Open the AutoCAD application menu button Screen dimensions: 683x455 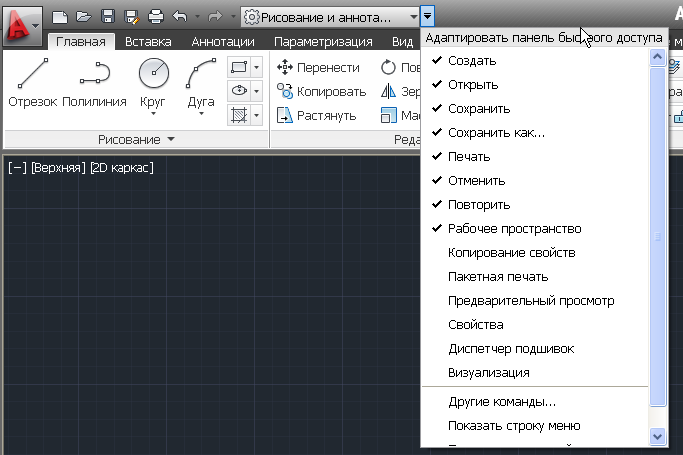[23, 26]
